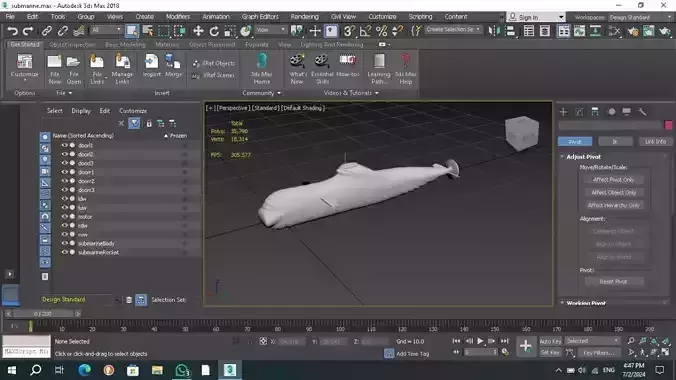Click the Play Animation button
The image size is (676, 380).
click(x=480, y=341)
